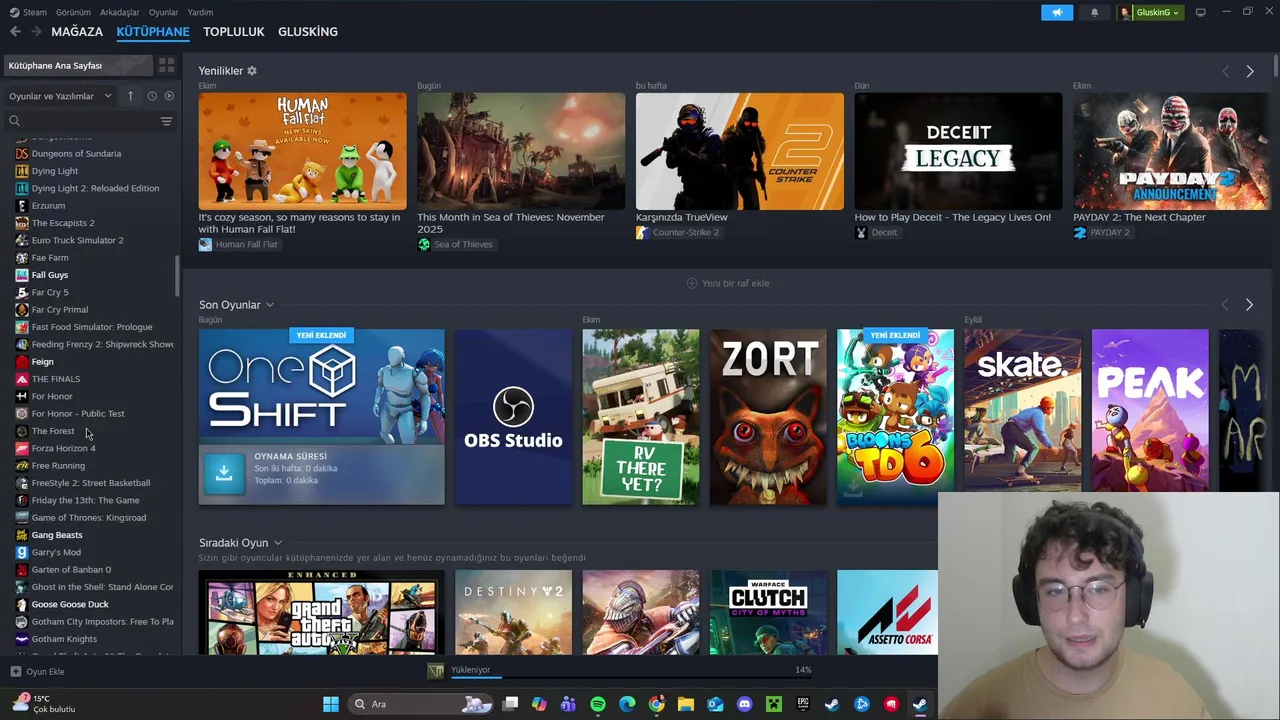The width and height of the screenshot is (1280, 720).
Task: Click the game list scrollbar
Action: coord(178,275)
